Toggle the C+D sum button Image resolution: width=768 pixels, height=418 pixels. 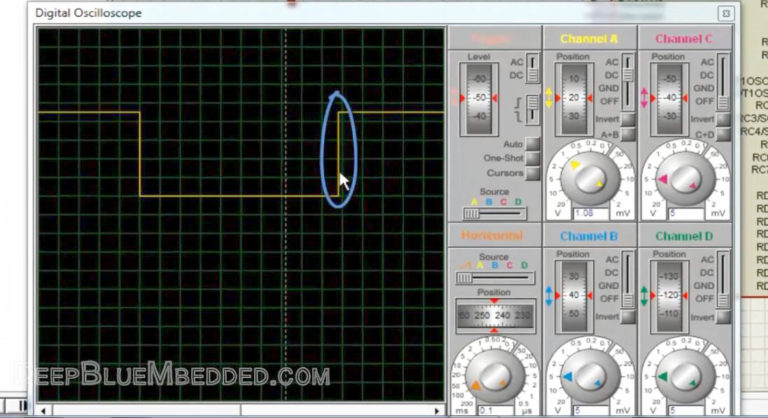pos(724,133)
